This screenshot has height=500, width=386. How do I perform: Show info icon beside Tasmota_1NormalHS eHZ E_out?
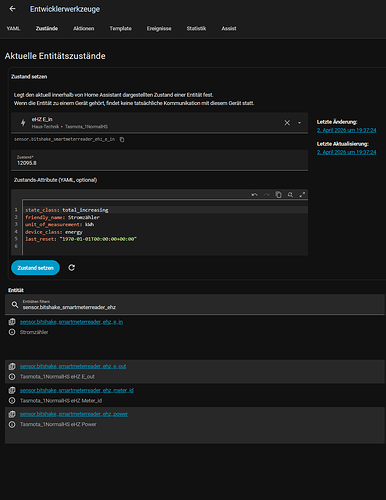(x=12, y=376)
